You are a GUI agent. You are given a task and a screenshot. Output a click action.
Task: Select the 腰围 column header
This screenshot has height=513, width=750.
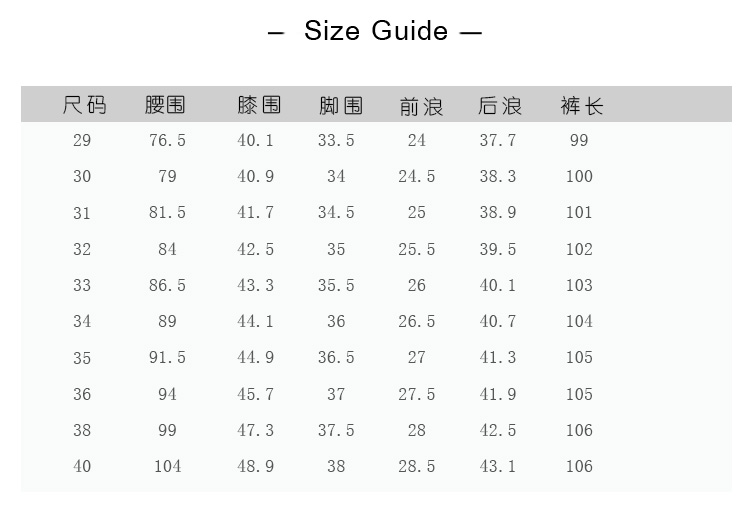tap(166, 105)
